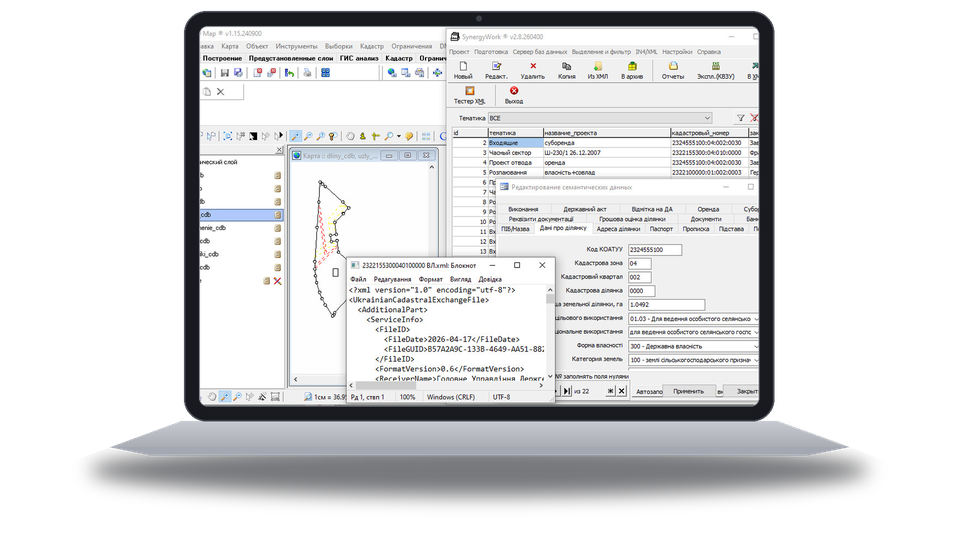Click the small X icon beside the clipboard icon
The width and height of the screenshot is (958, 537).
click(x=221, y=92)
